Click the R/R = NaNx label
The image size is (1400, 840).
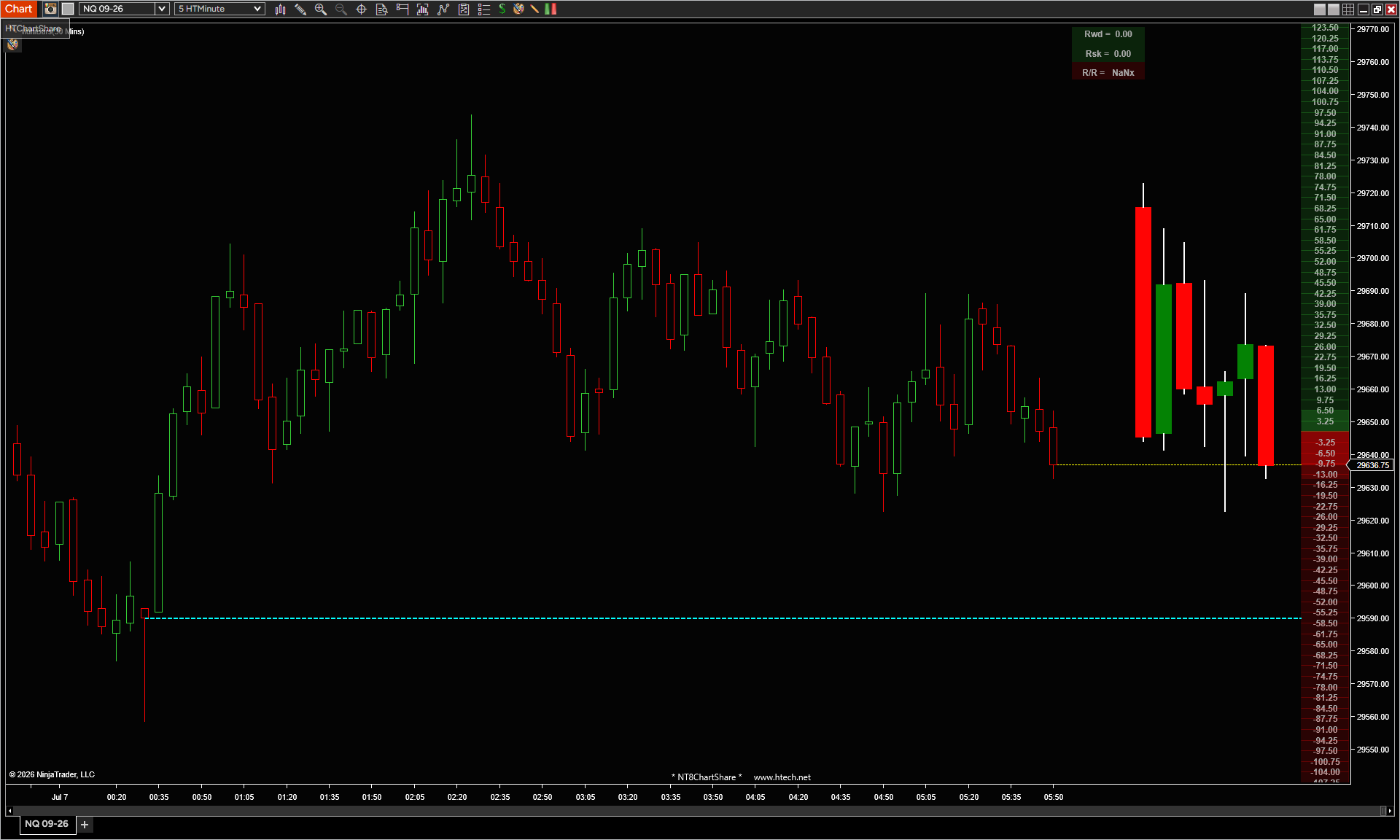1108,73
